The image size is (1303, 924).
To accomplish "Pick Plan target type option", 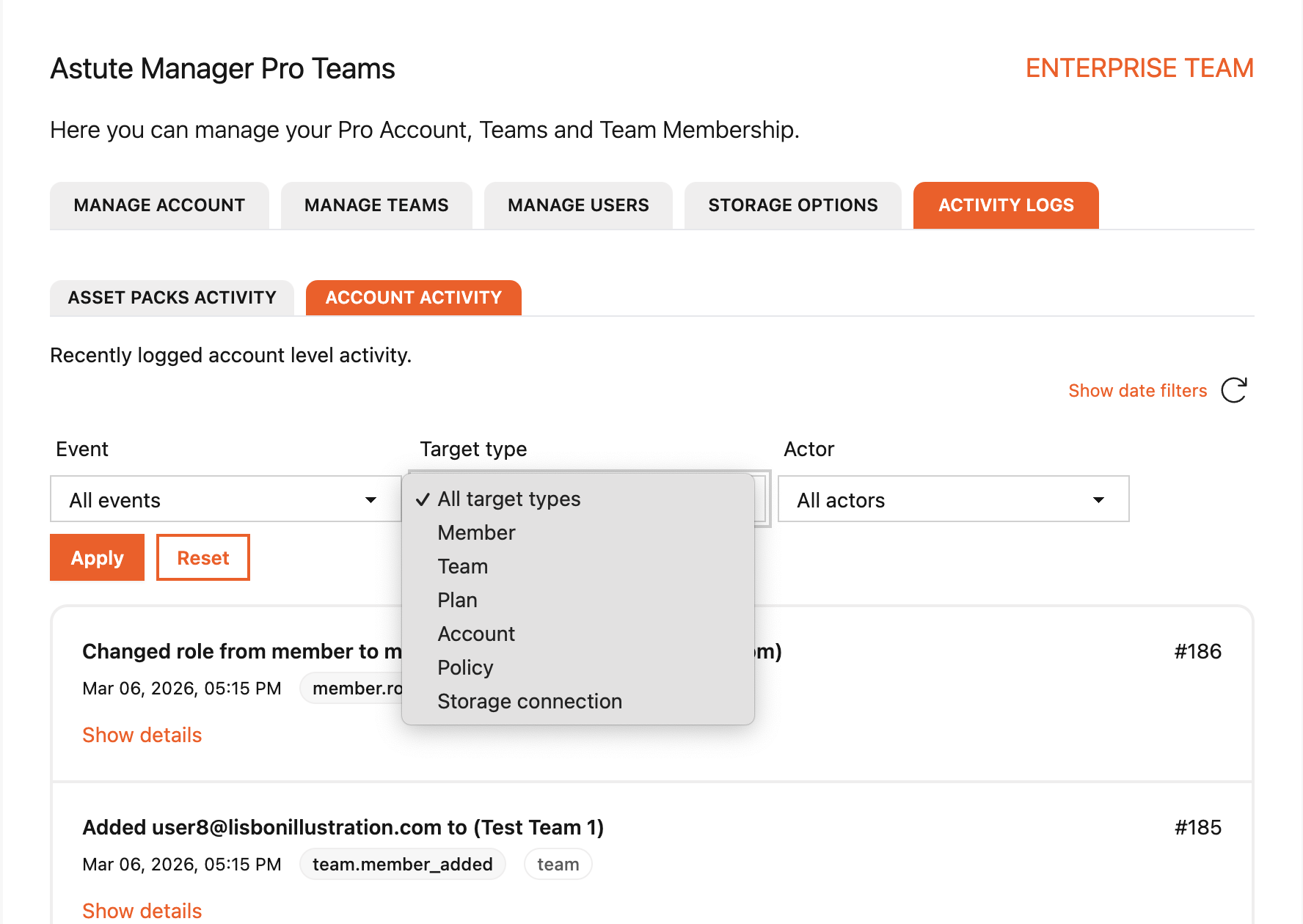I will [457, 601].
